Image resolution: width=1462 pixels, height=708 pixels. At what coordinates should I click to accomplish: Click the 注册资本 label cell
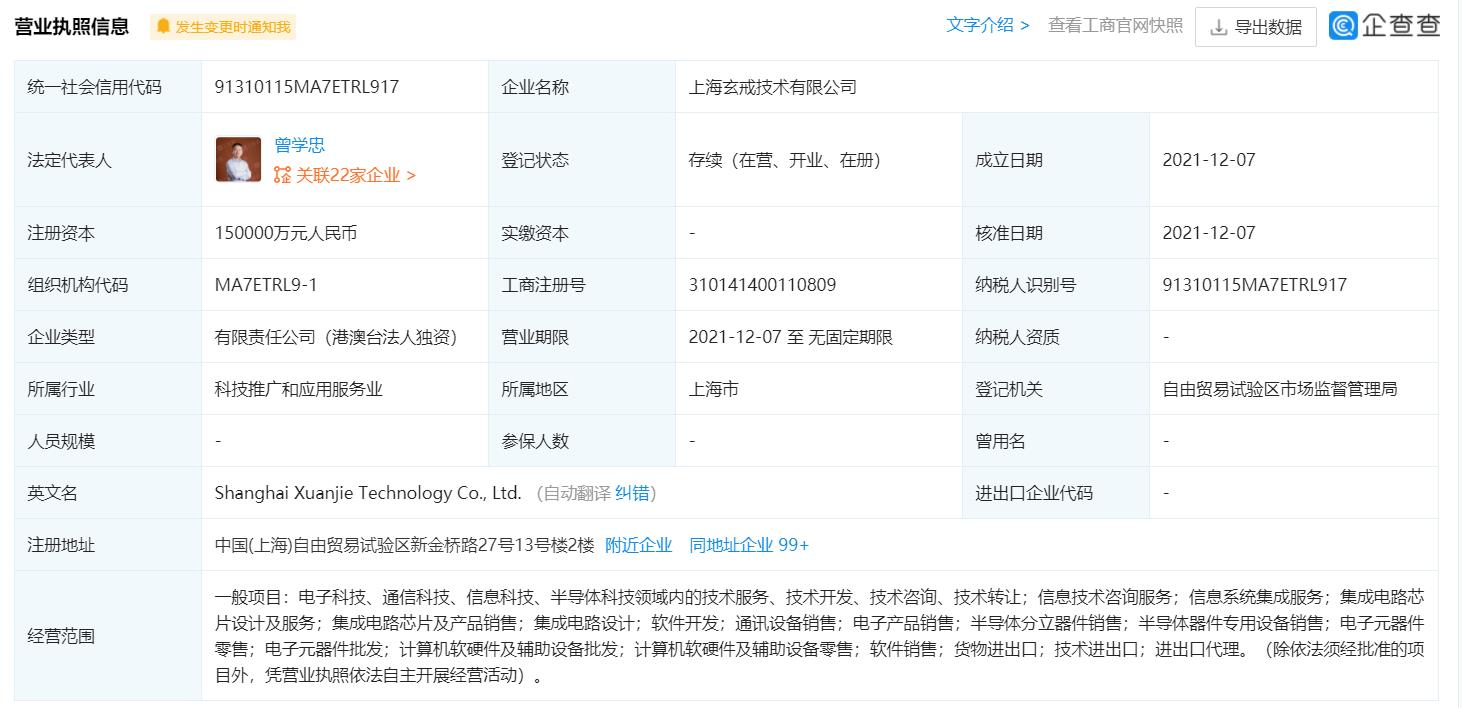tap(108, 233)
